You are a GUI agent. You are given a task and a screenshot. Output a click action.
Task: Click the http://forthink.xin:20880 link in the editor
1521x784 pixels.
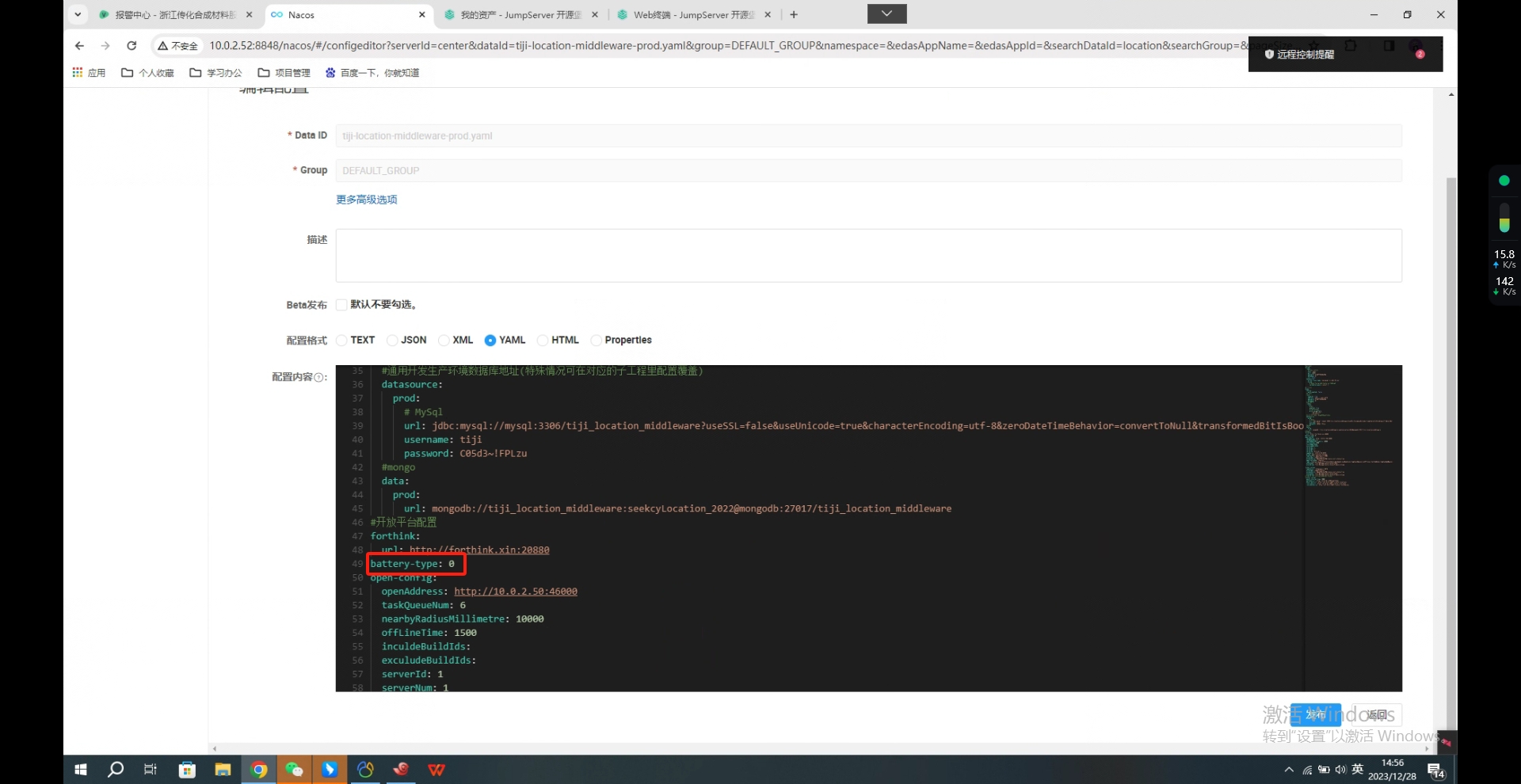pyautogui.click(x=478, y=550)
